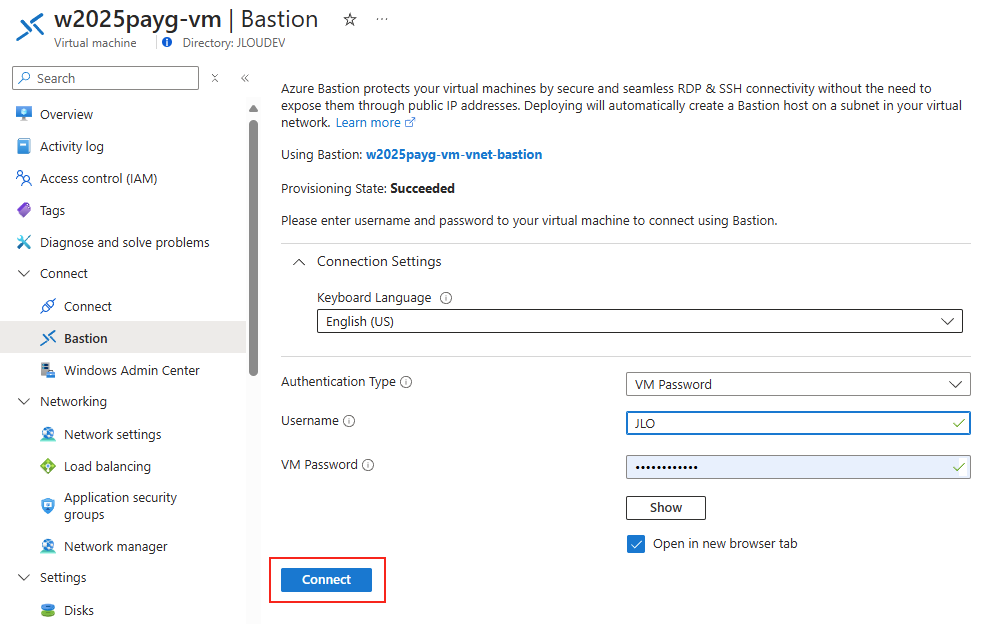Click the blue Connect button
Image resolution: width=990 pixels, height=624 pixels.
coord(326,580)
